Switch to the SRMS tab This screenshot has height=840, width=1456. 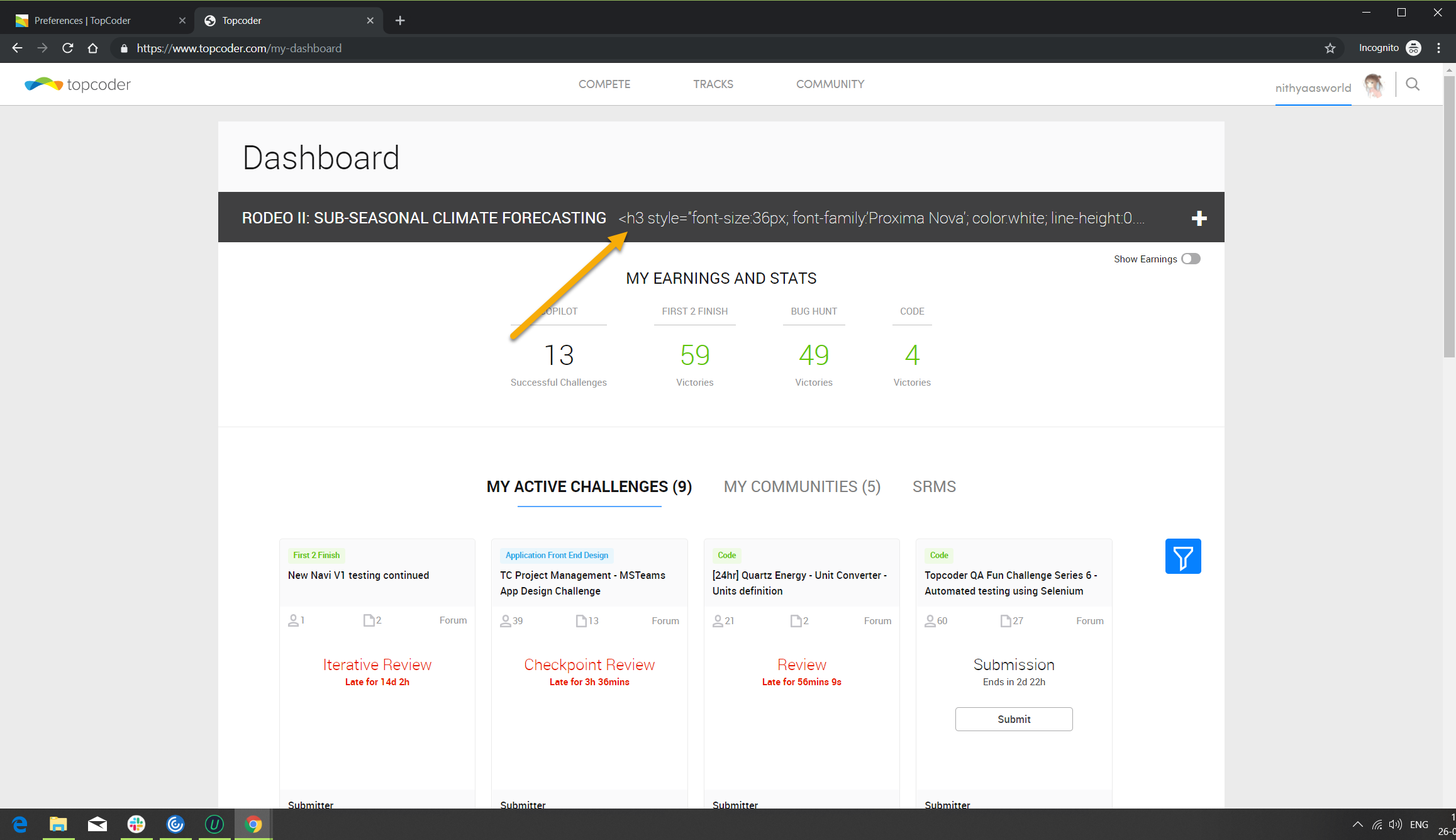[934, 486]
